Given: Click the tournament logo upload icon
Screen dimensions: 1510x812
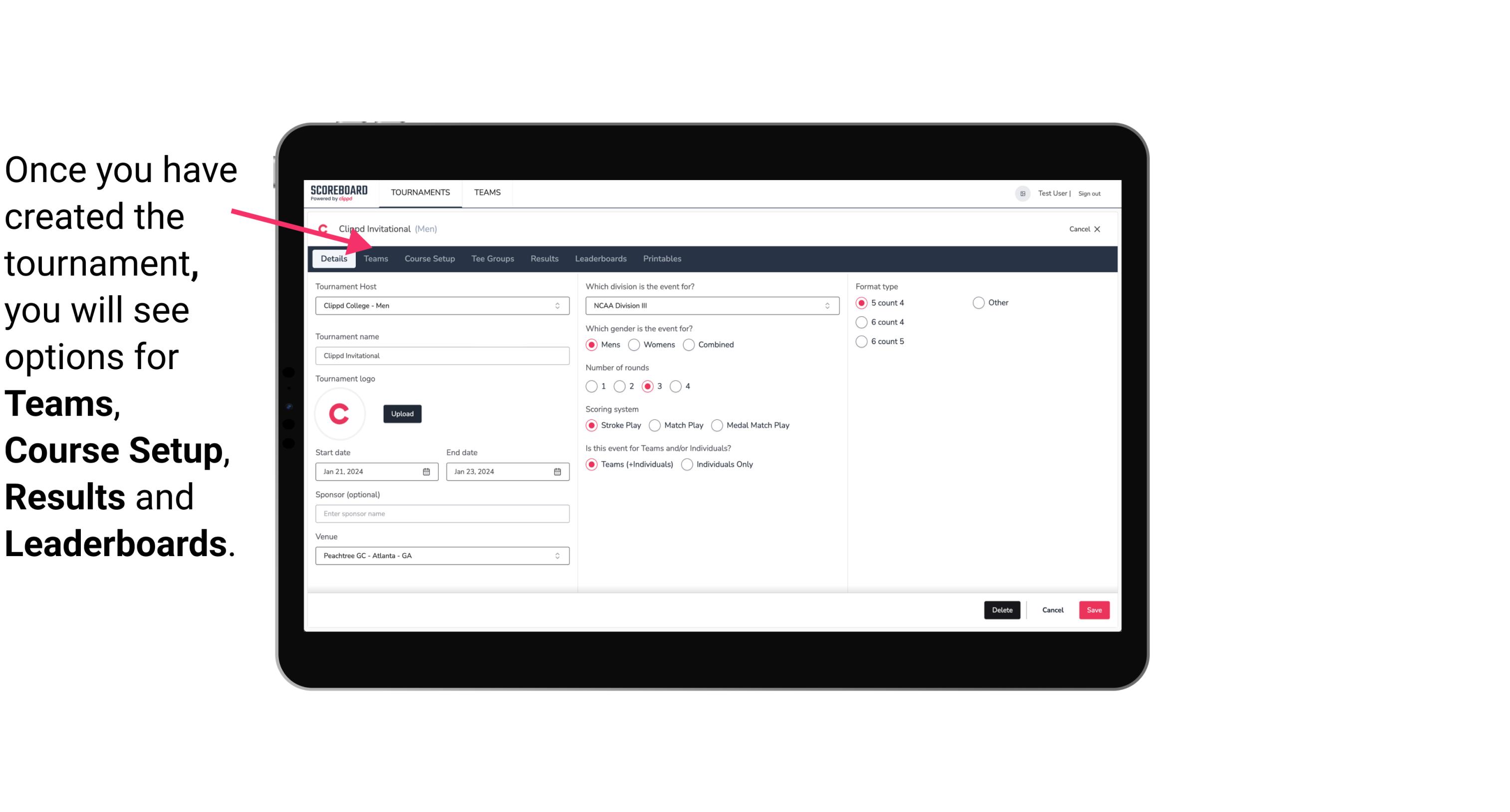Looking at the screenshot, I should (401, 413).
